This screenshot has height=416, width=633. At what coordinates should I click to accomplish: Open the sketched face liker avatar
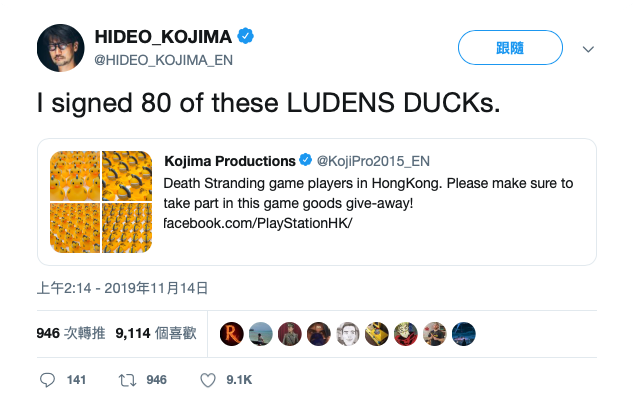pos(348,333)
